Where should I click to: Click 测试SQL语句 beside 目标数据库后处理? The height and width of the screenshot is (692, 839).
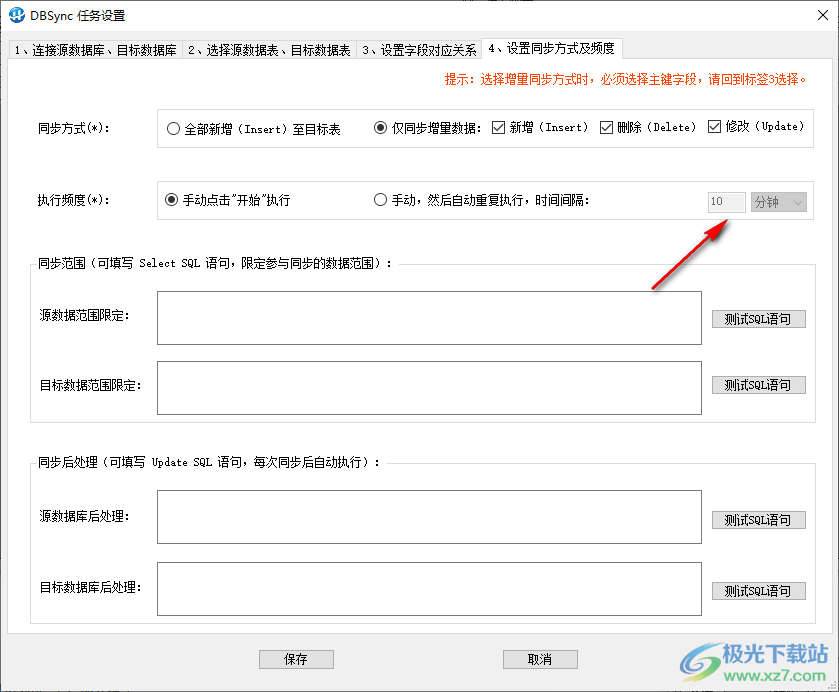coord(758,591)
